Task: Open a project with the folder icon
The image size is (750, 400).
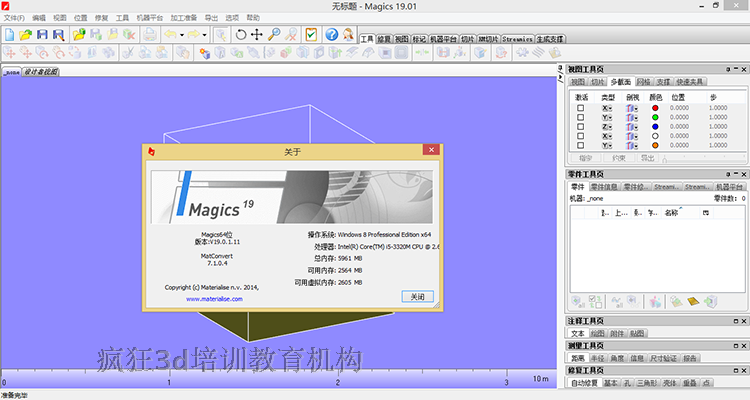Action: click(25, 34)
